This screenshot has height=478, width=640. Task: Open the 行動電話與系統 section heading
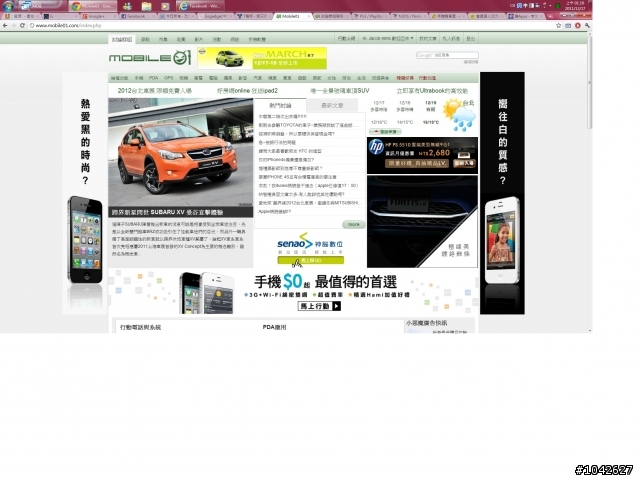pyautogui.click(x=140, y=327)
